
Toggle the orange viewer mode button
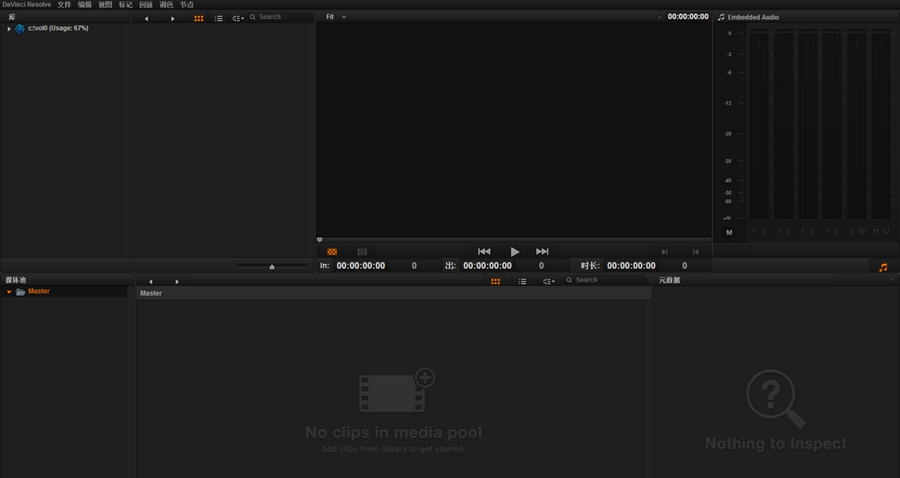coord(332,252)
